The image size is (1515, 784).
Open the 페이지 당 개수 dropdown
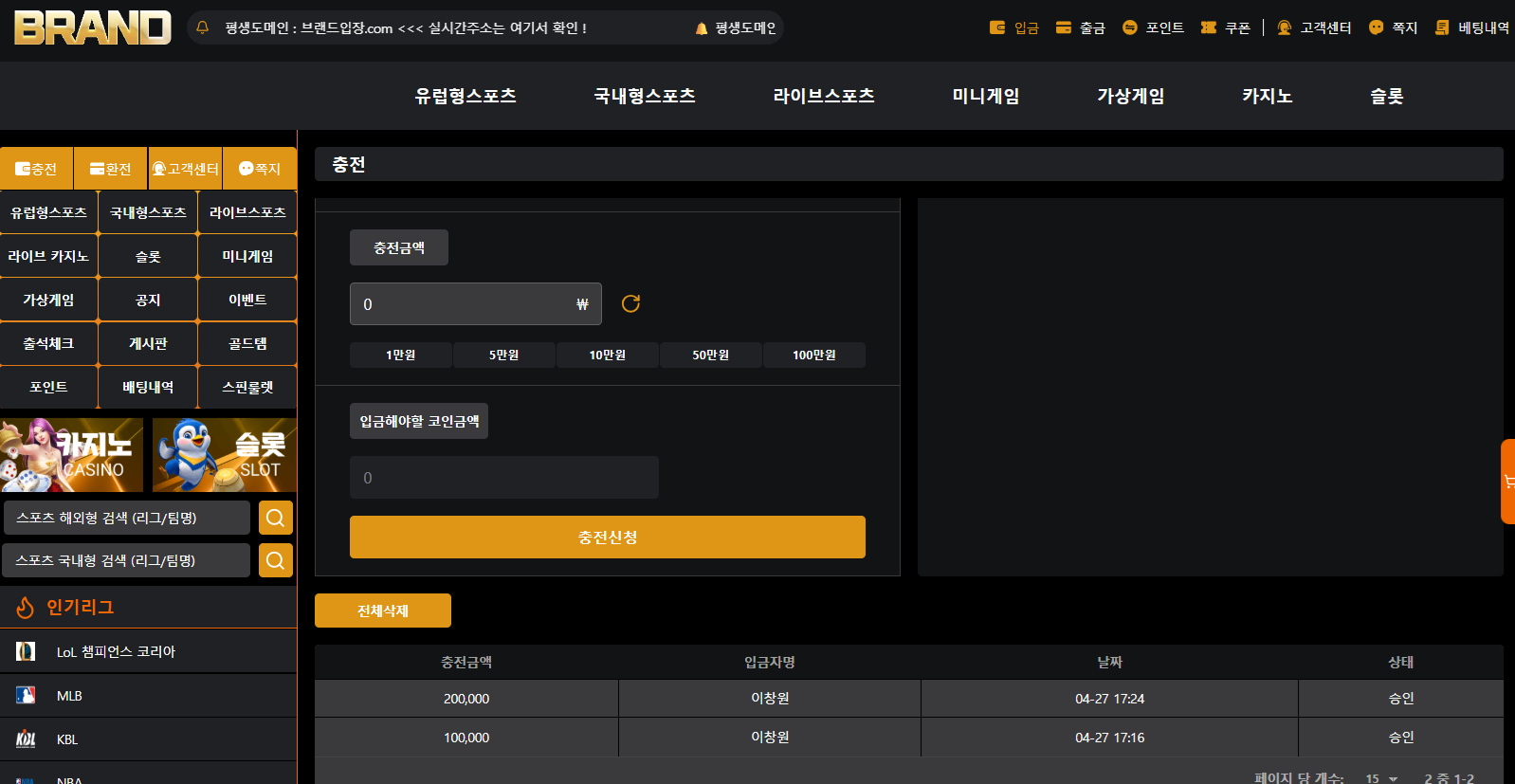coord(1381,778)
